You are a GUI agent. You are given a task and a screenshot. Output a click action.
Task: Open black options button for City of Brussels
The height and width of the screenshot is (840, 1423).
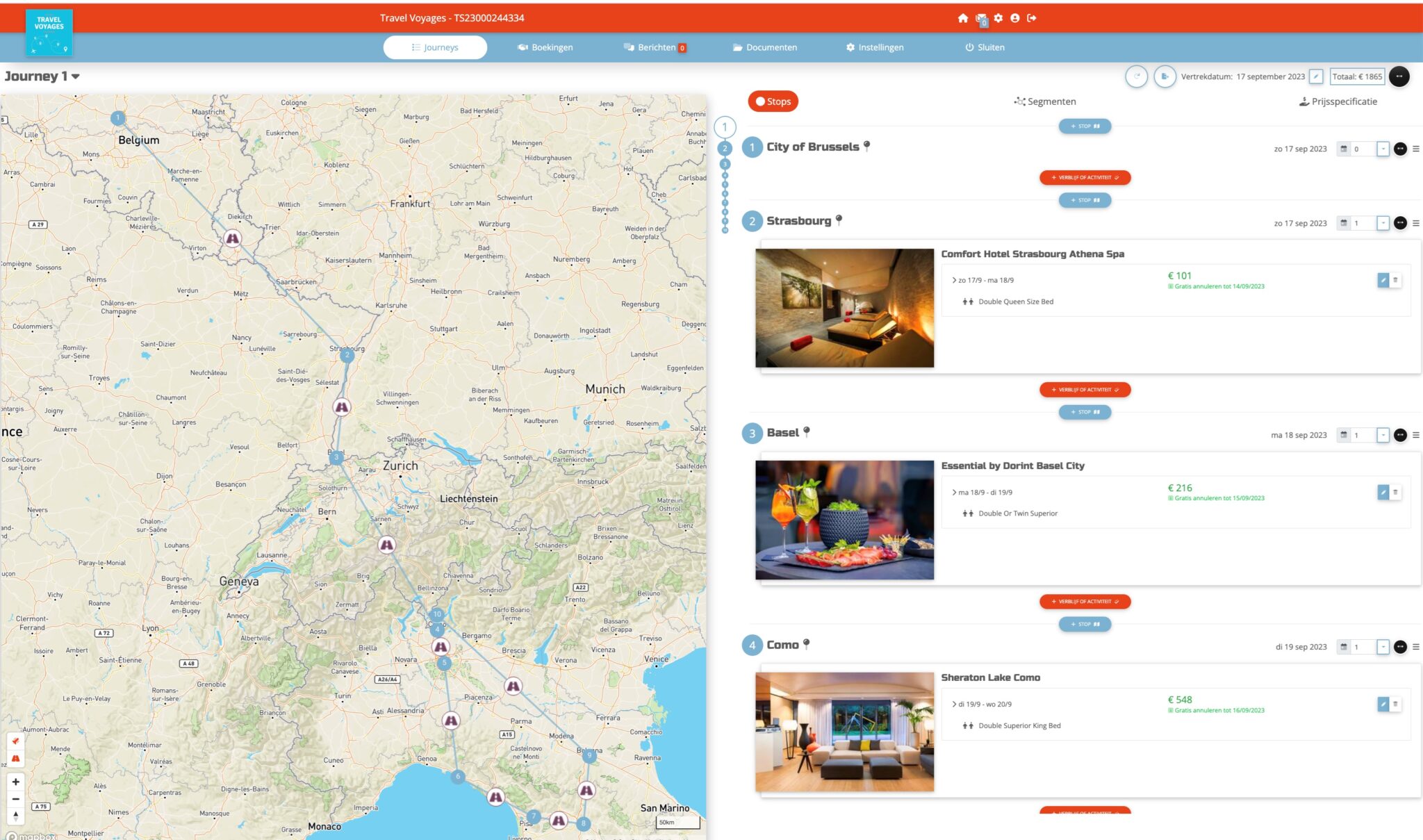[1400, 149]
